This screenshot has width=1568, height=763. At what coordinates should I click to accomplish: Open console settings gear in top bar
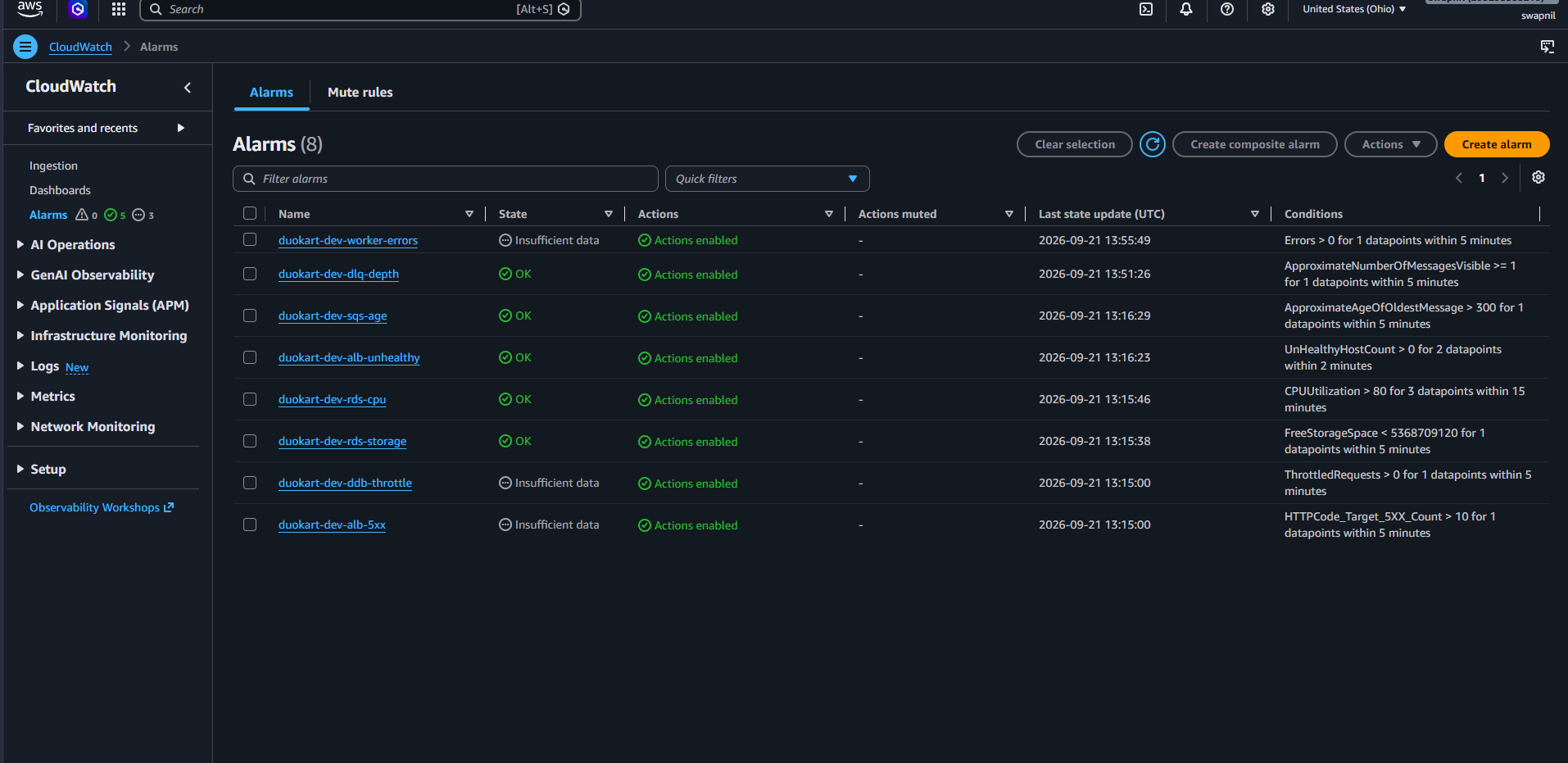[x=1268, y=9]
